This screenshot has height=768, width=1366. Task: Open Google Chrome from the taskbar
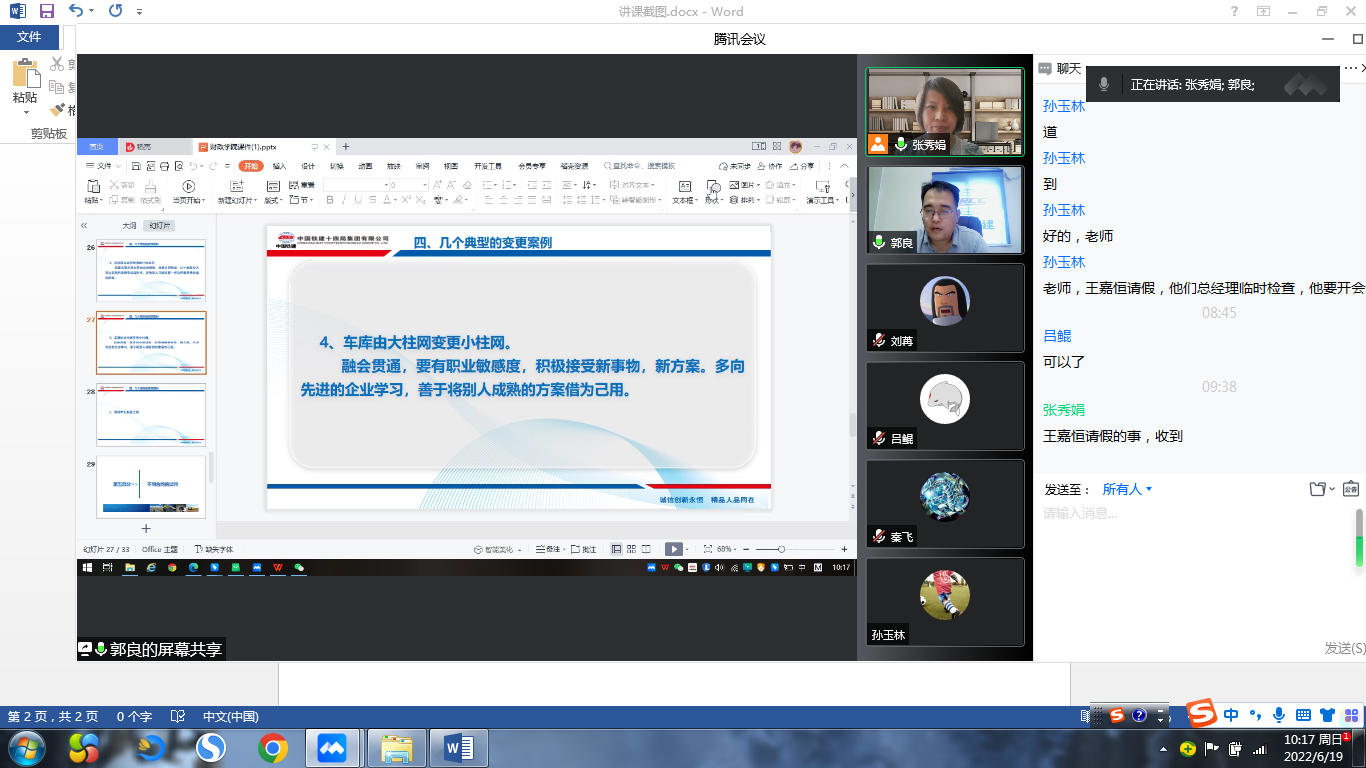click(x=272, y=748)
